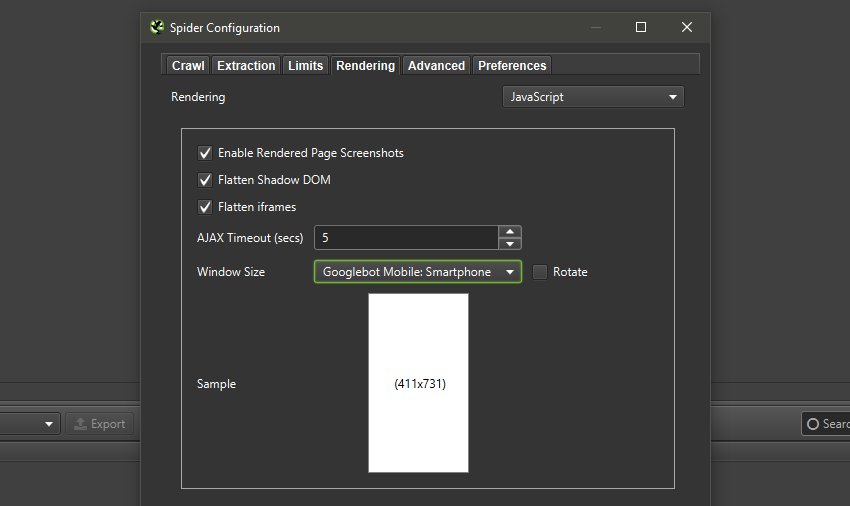Screen dimensions: 850x506
Task: Expand the Window Size dropdown
Action: [x=417, y=272]
